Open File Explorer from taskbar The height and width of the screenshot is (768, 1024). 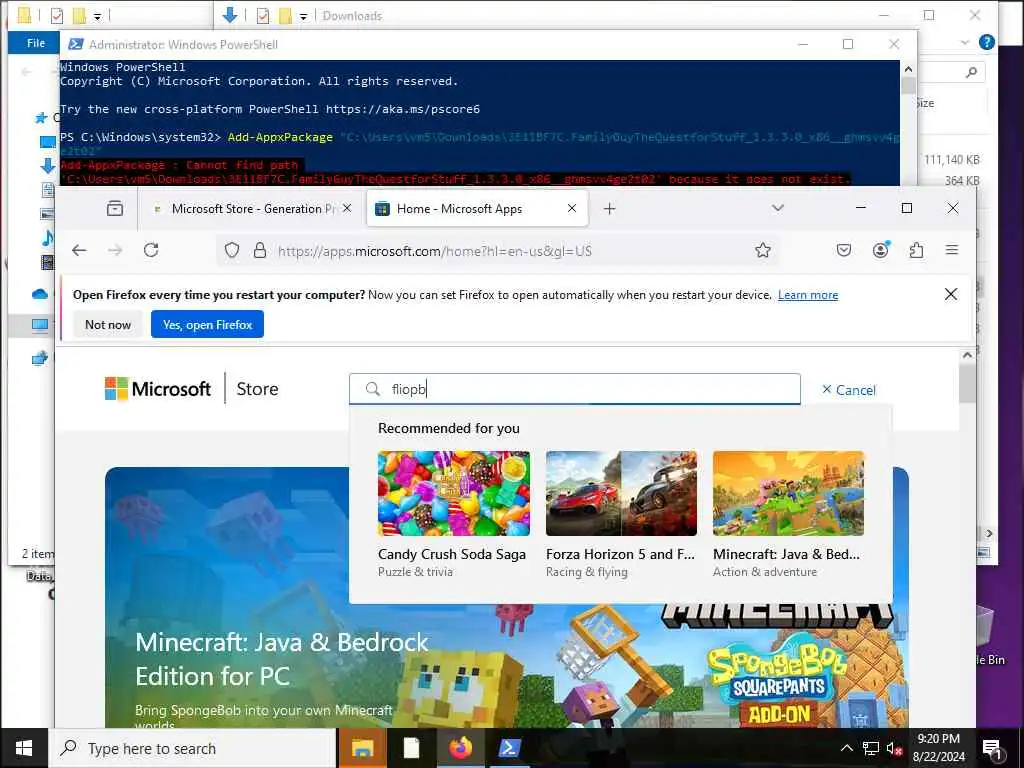(x=363, y=748)
